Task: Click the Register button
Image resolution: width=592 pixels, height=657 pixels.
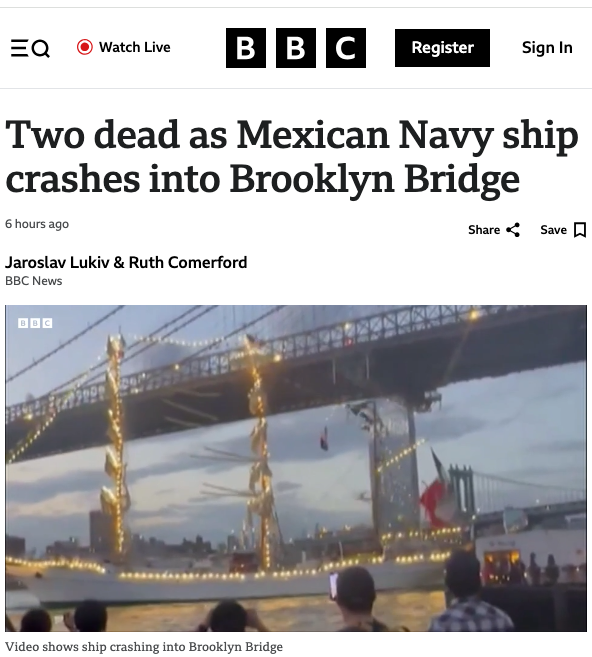Action: [x=442, y=48]
